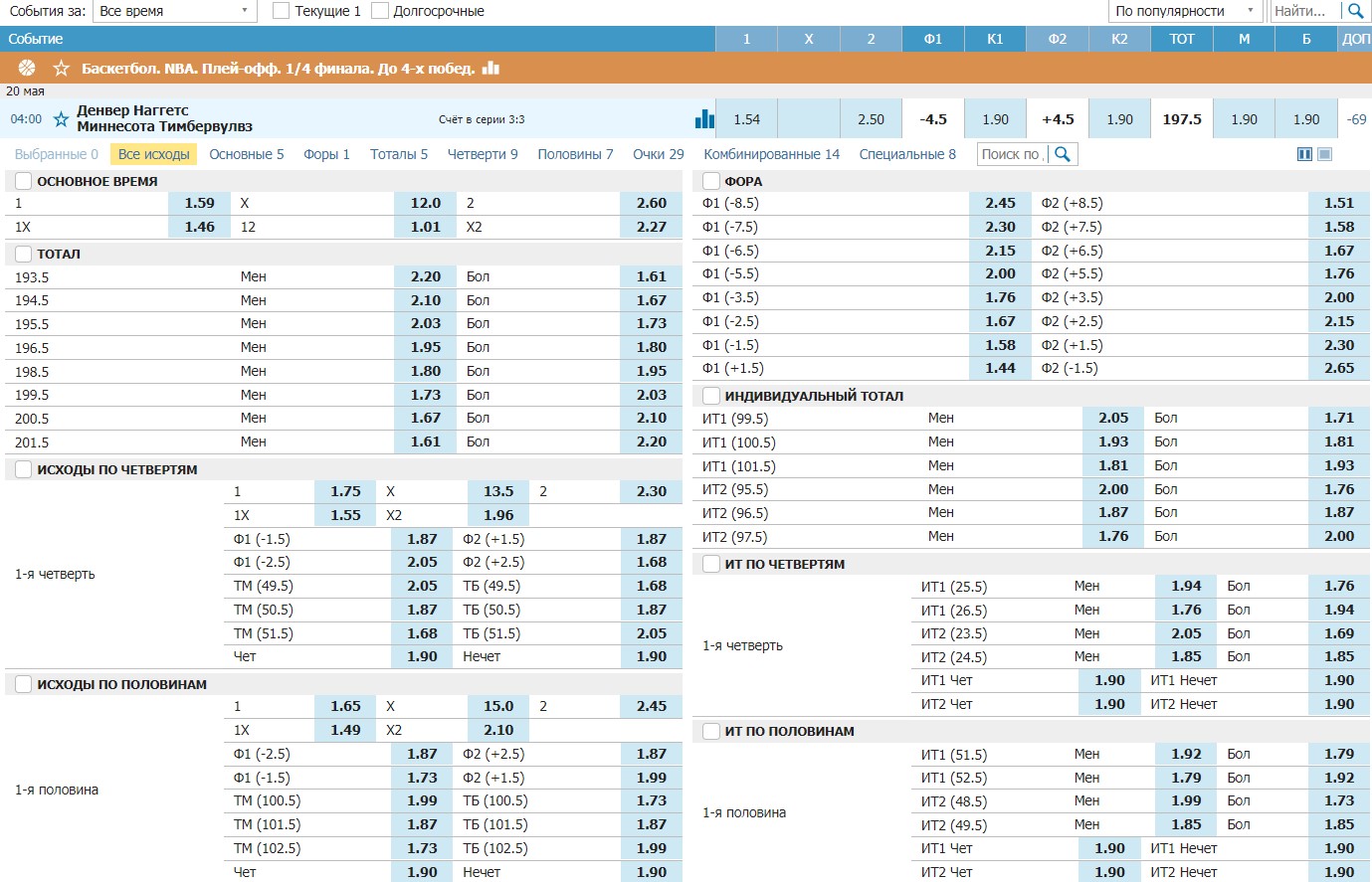The height and width of the screenshot is (882, 1372).
Task: Select Ф1 (-8.5) handicap odds 2.45
Action: (x=1000, y=203)
